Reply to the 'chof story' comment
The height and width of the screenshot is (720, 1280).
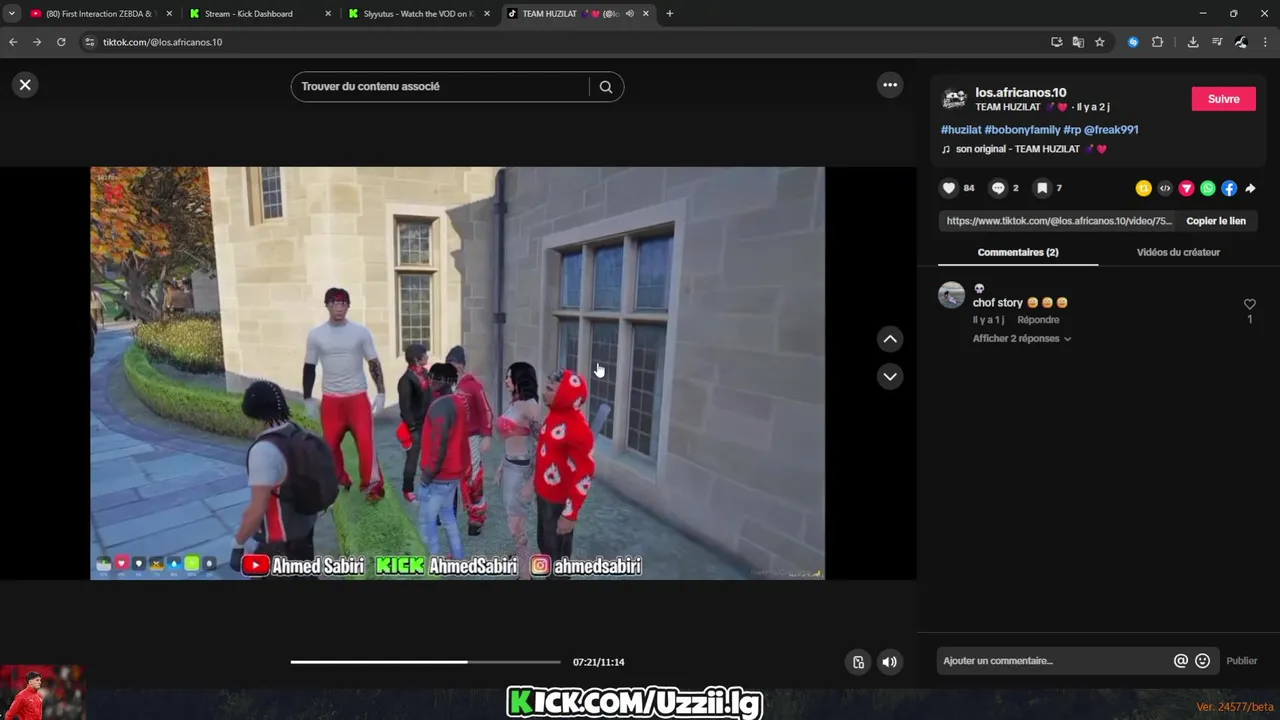1038,320
